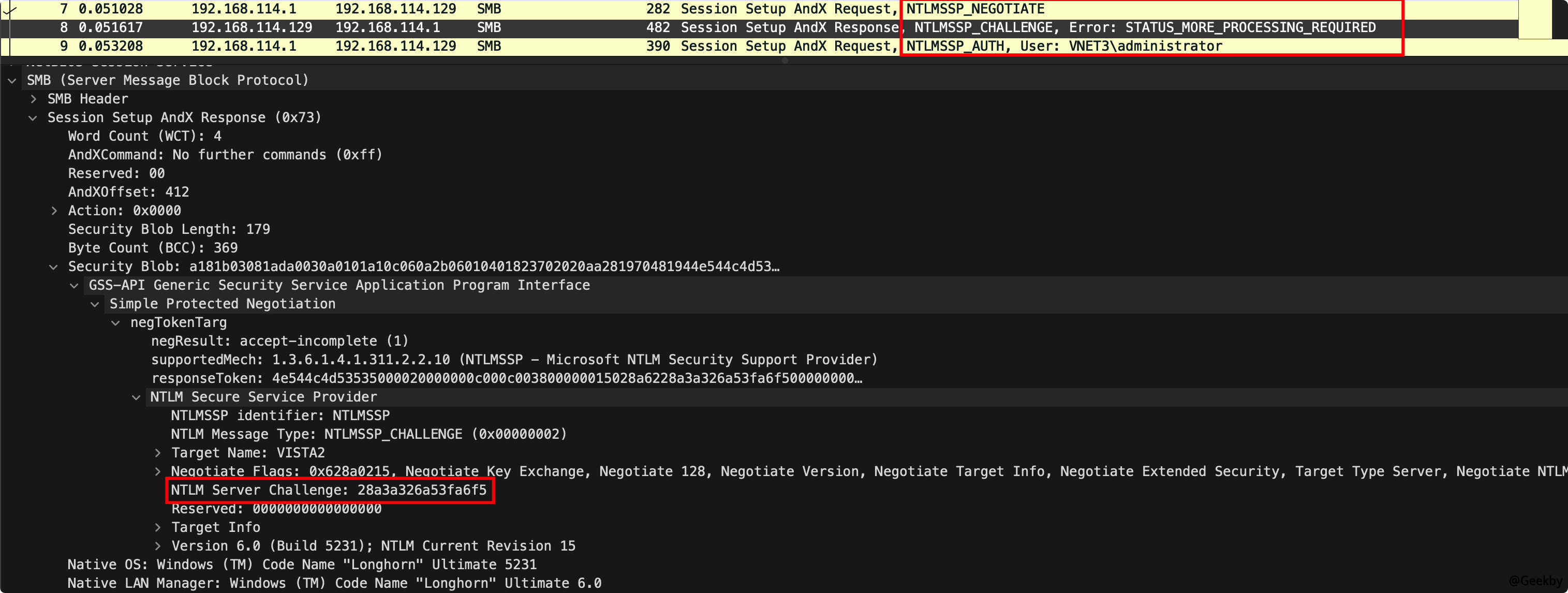The image size is (1568, 593).
Task: Select the NTLM Server Challenge field
Action: click(x=329, y=491)
